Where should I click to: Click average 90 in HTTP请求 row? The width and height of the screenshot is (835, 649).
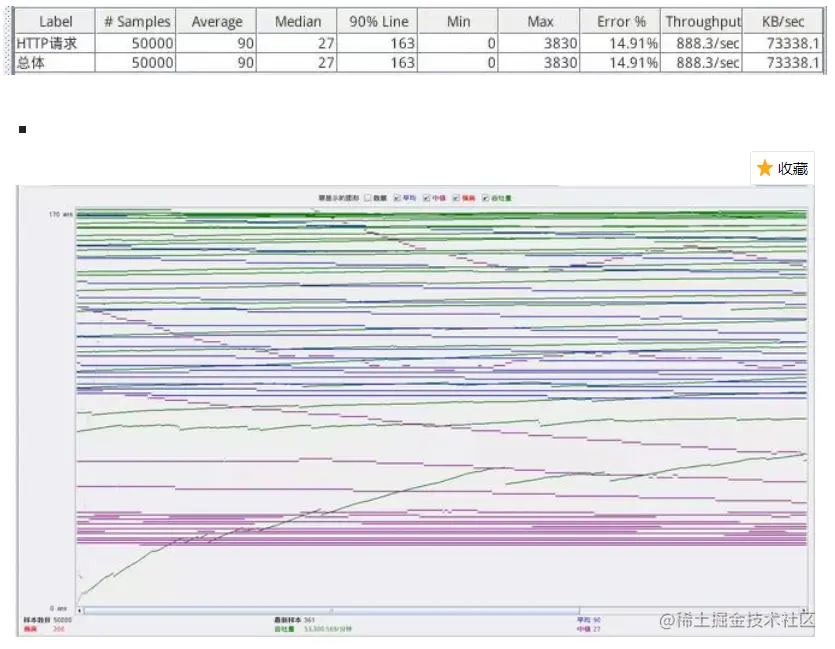(245, 43)
